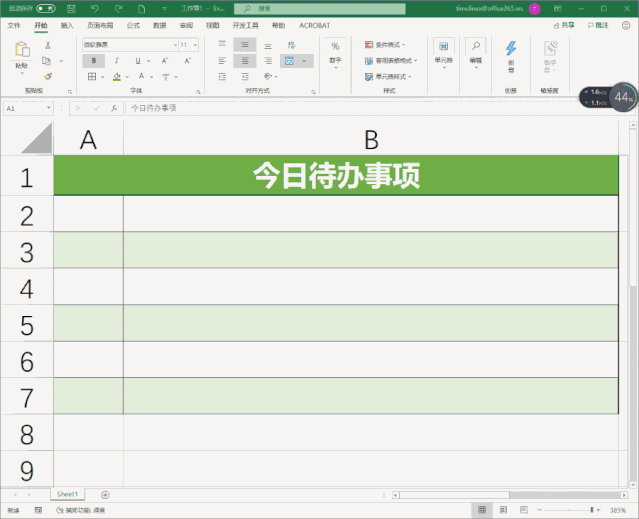
Task: Increase font size with larger A
Action: [165, 61]
